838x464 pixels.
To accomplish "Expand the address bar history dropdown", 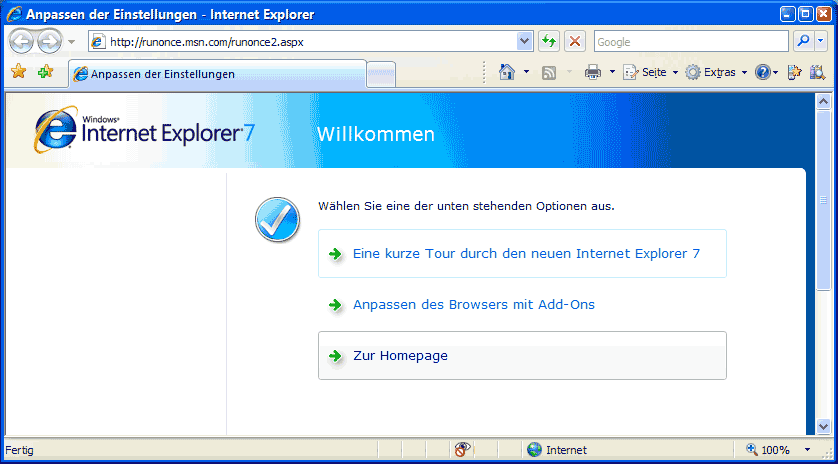I will click(x=525, y=41).
